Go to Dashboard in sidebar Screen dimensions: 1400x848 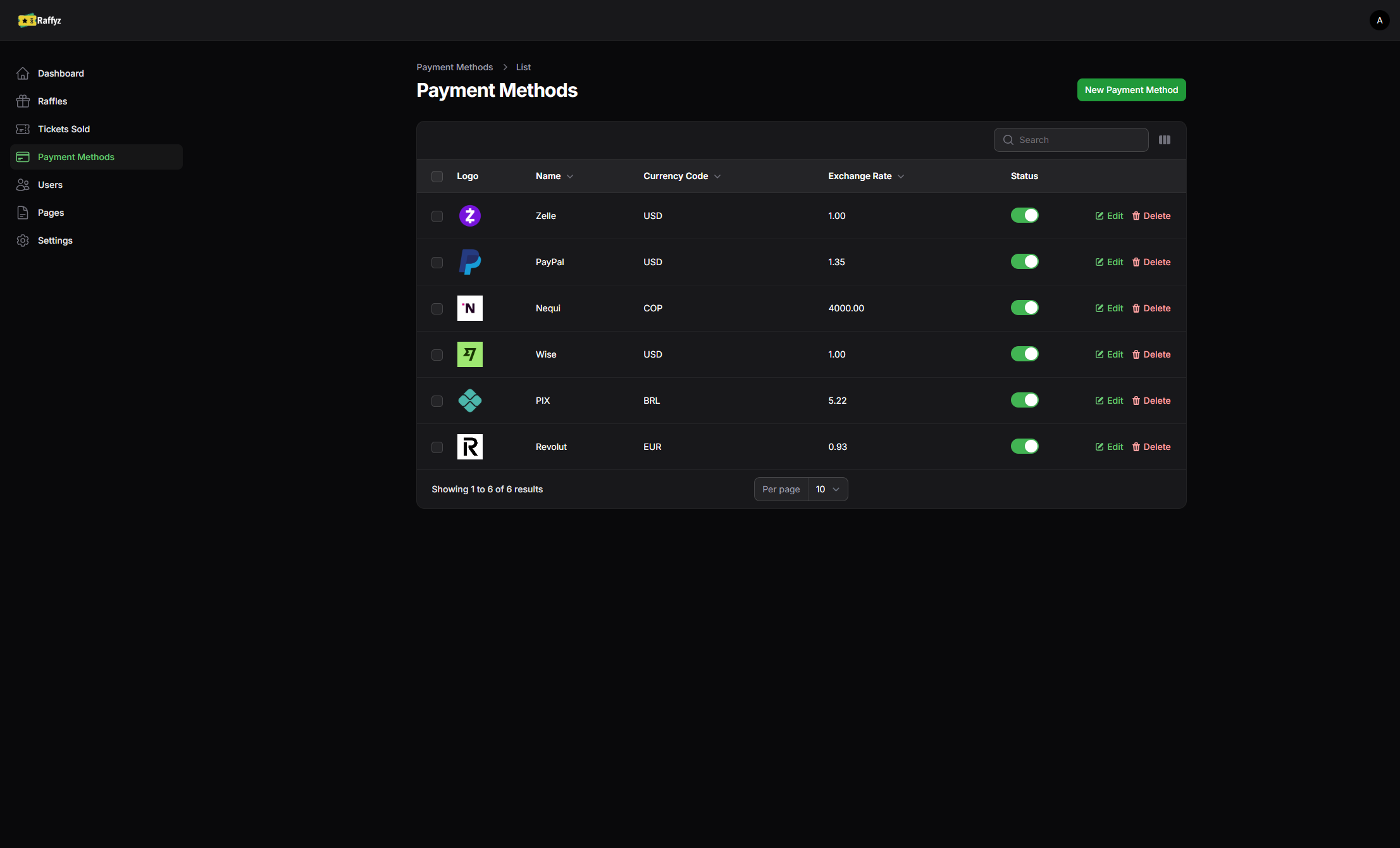coord(61,73)
